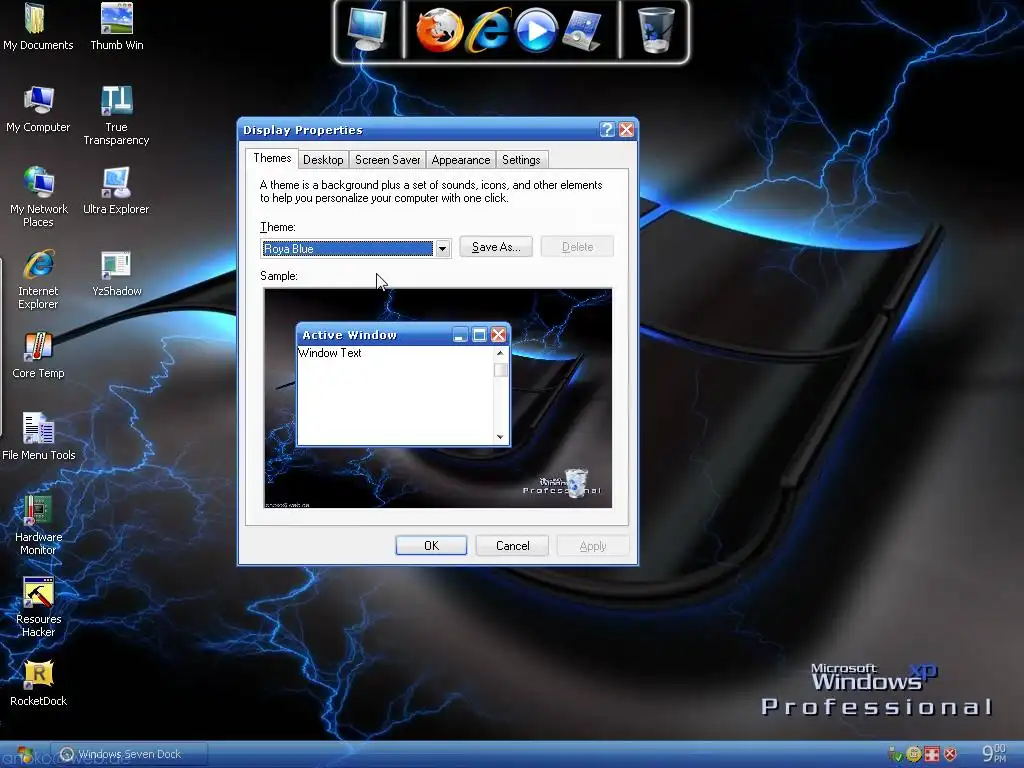This screenshot has height=768, width=1024.
Task: Open the Appearance tab
Action: tap(460, 160)
